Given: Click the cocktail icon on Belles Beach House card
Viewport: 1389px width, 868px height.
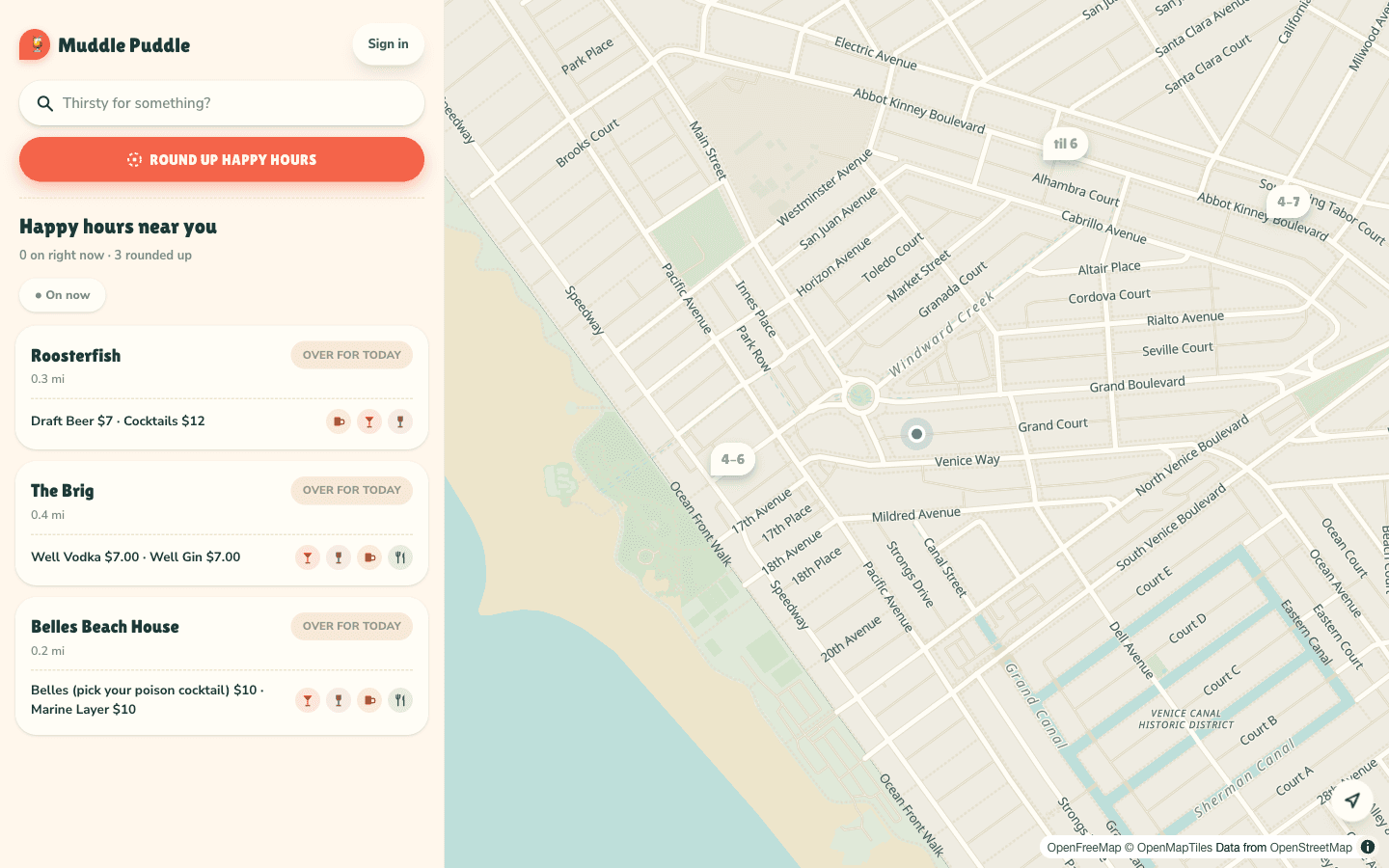Looking at the screenshot, I should (308, 700).
